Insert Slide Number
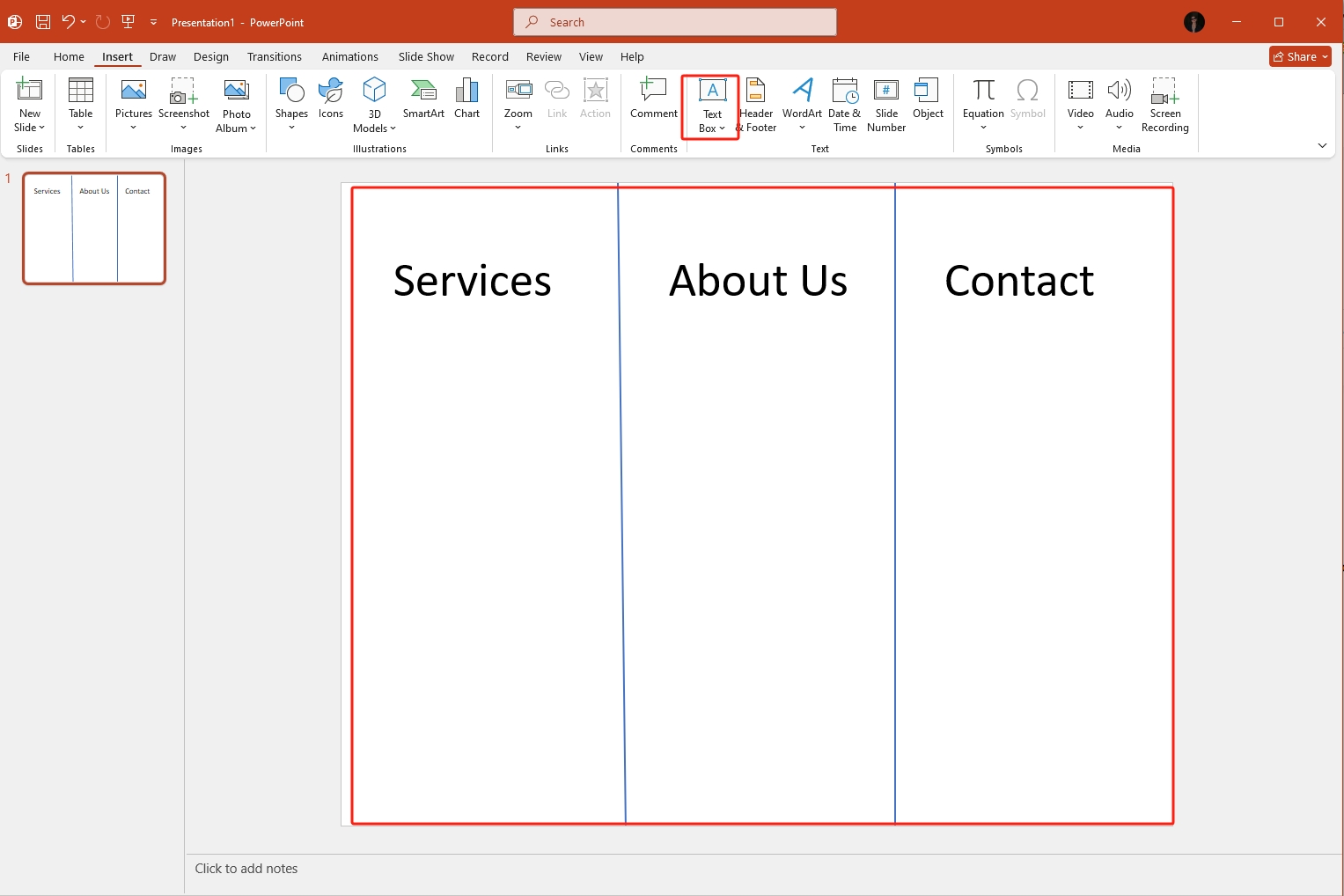The image size is (1344, 896). tap(886, 104)
